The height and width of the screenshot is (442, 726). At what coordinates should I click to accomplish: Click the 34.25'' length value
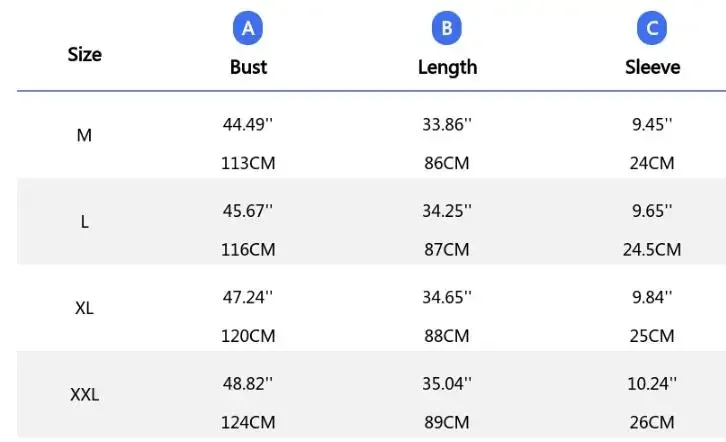tap(447, 211)
